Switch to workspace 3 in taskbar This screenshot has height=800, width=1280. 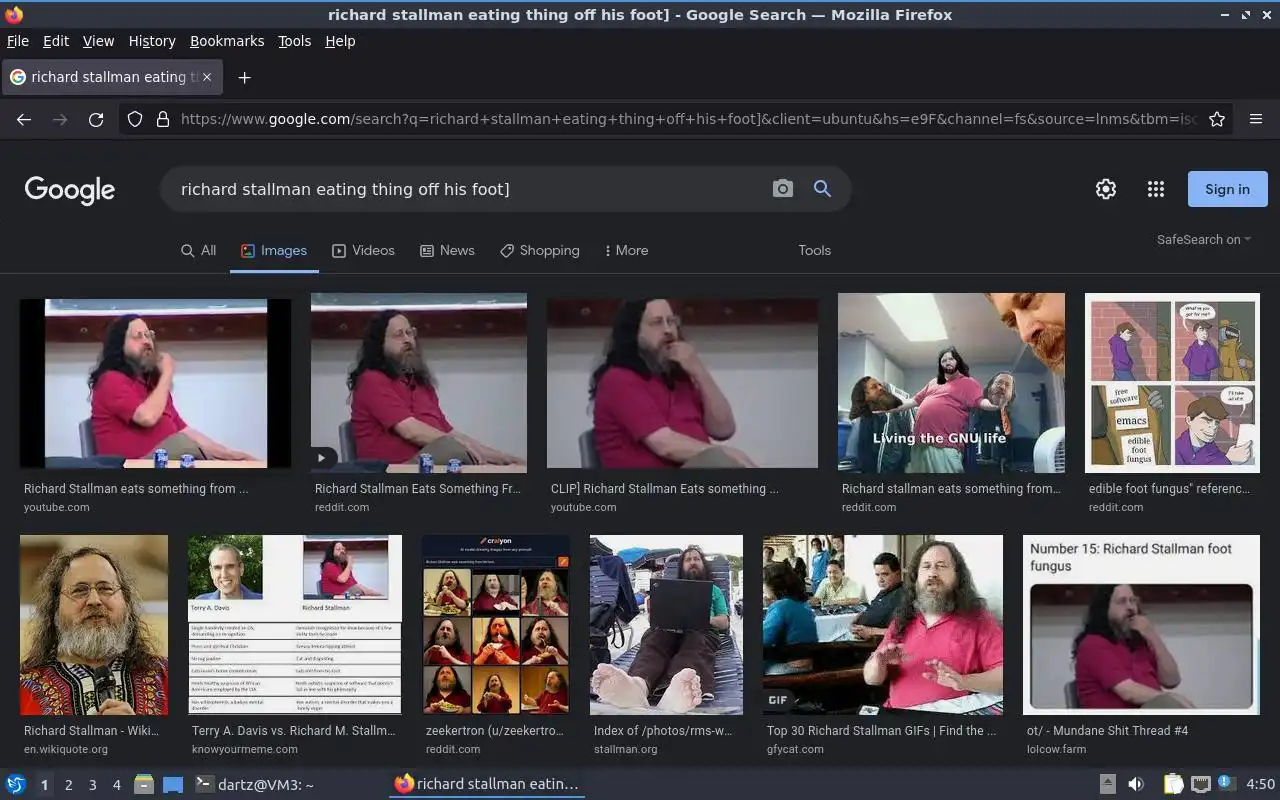point(93,785)
